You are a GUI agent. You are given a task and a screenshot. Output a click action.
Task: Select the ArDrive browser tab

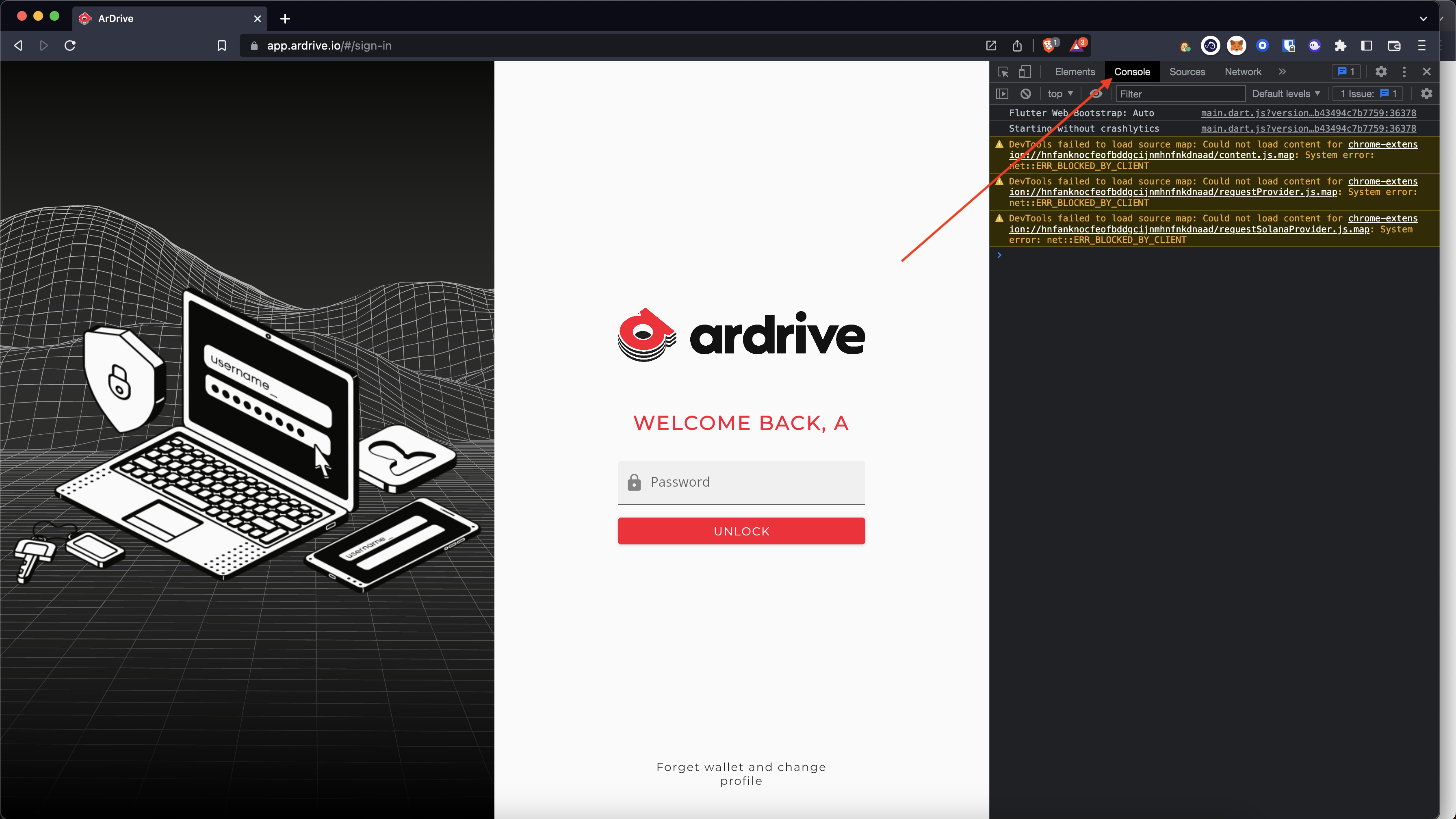[x=169, y=19]
